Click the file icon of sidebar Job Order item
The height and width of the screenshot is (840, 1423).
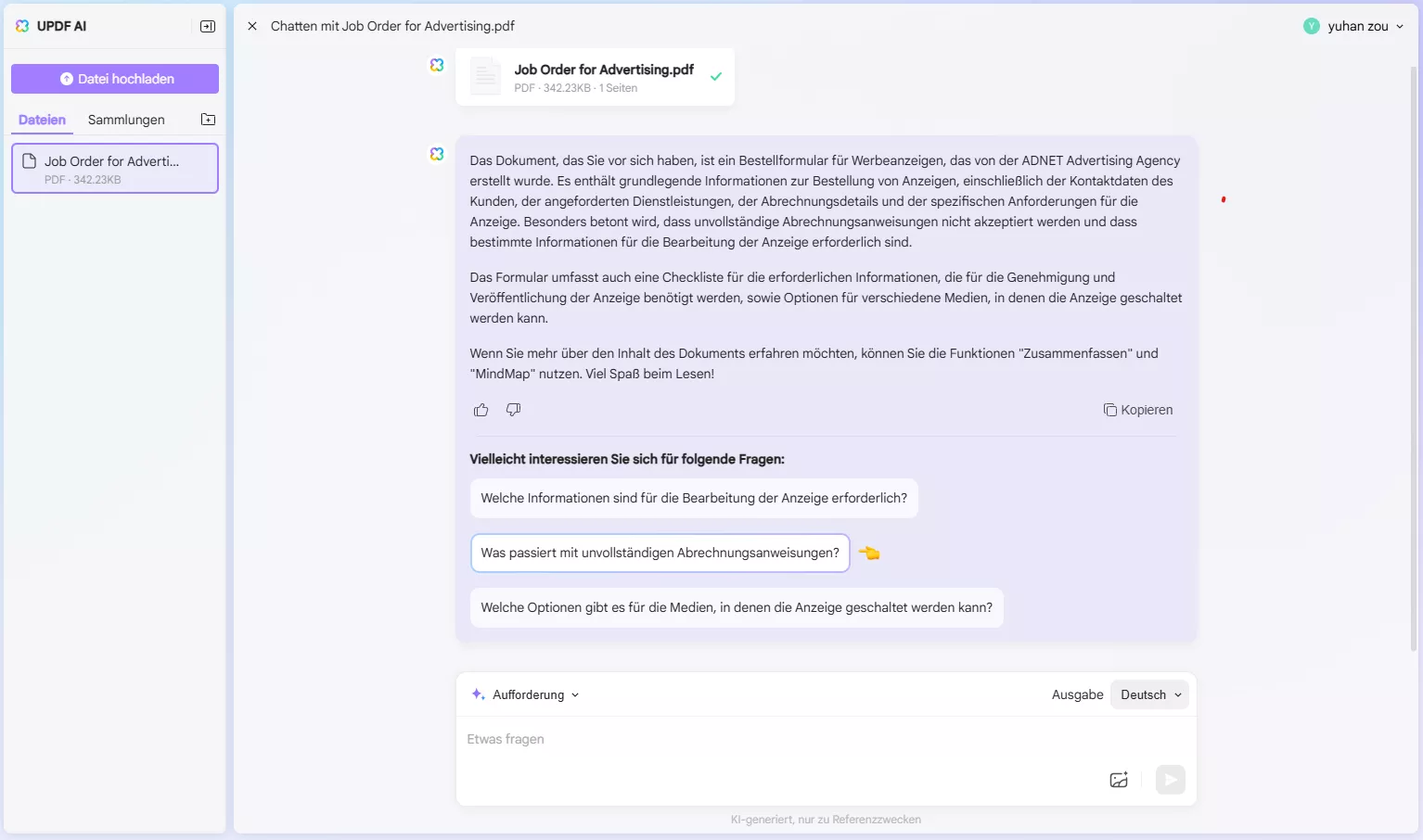point(29,161)
